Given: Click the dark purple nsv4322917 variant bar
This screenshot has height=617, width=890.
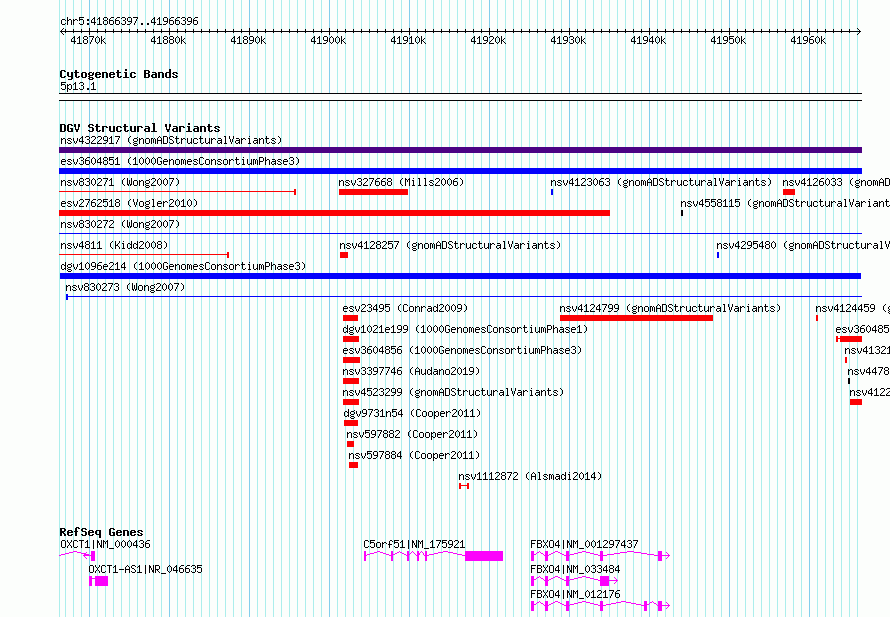Looking at the screenshot, I should [x=460, y=150].
